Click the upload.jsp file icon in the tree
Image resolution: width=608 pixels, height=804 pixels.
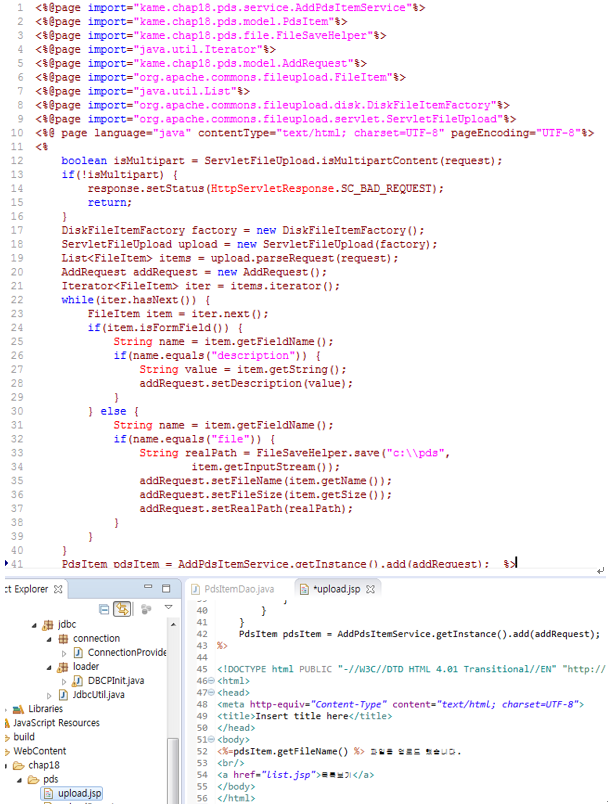tap(48, 794)
